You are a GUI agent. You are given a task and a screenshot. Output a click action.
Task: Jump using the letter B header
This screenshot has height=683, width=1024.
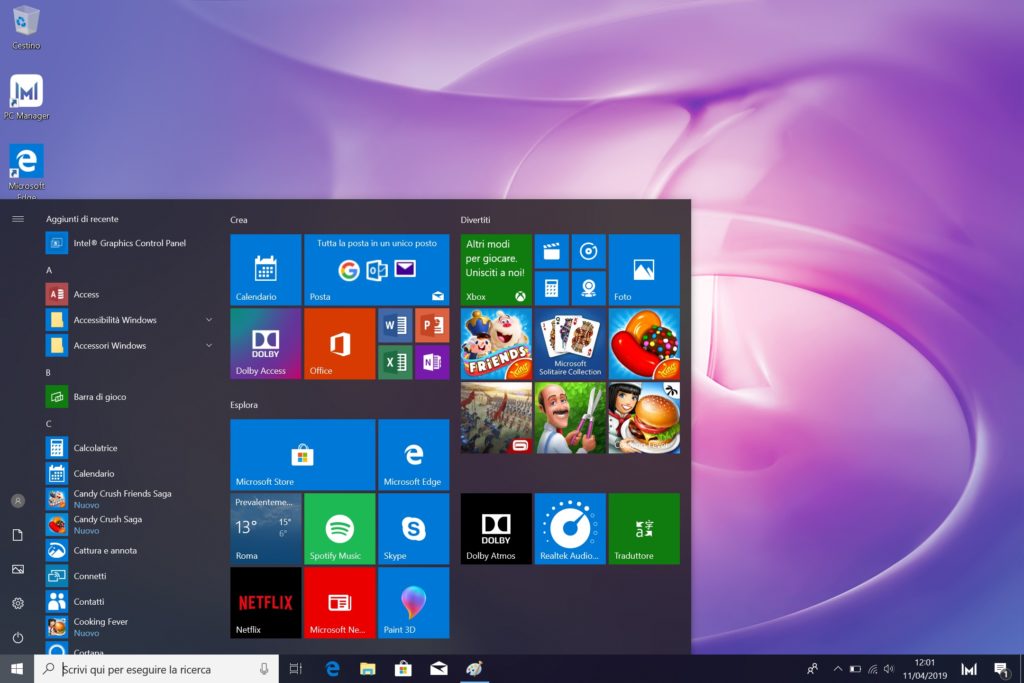pyautogui.click(x=48, y=372)
